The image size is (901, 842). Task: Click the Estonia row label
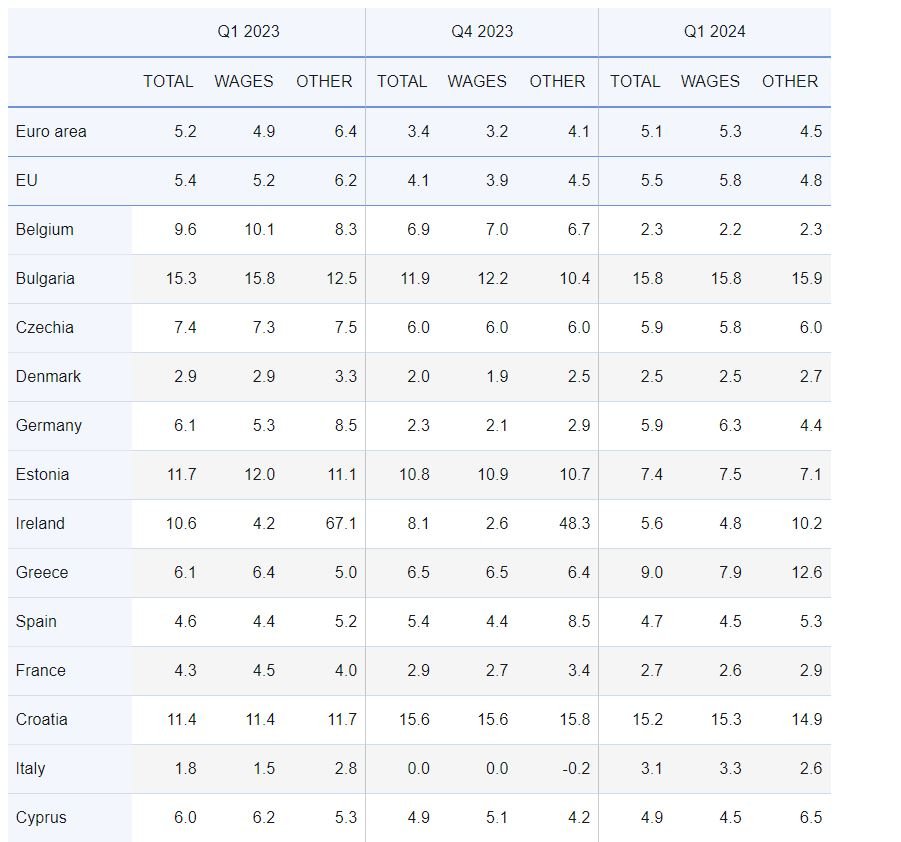click(x=42, y=474)
